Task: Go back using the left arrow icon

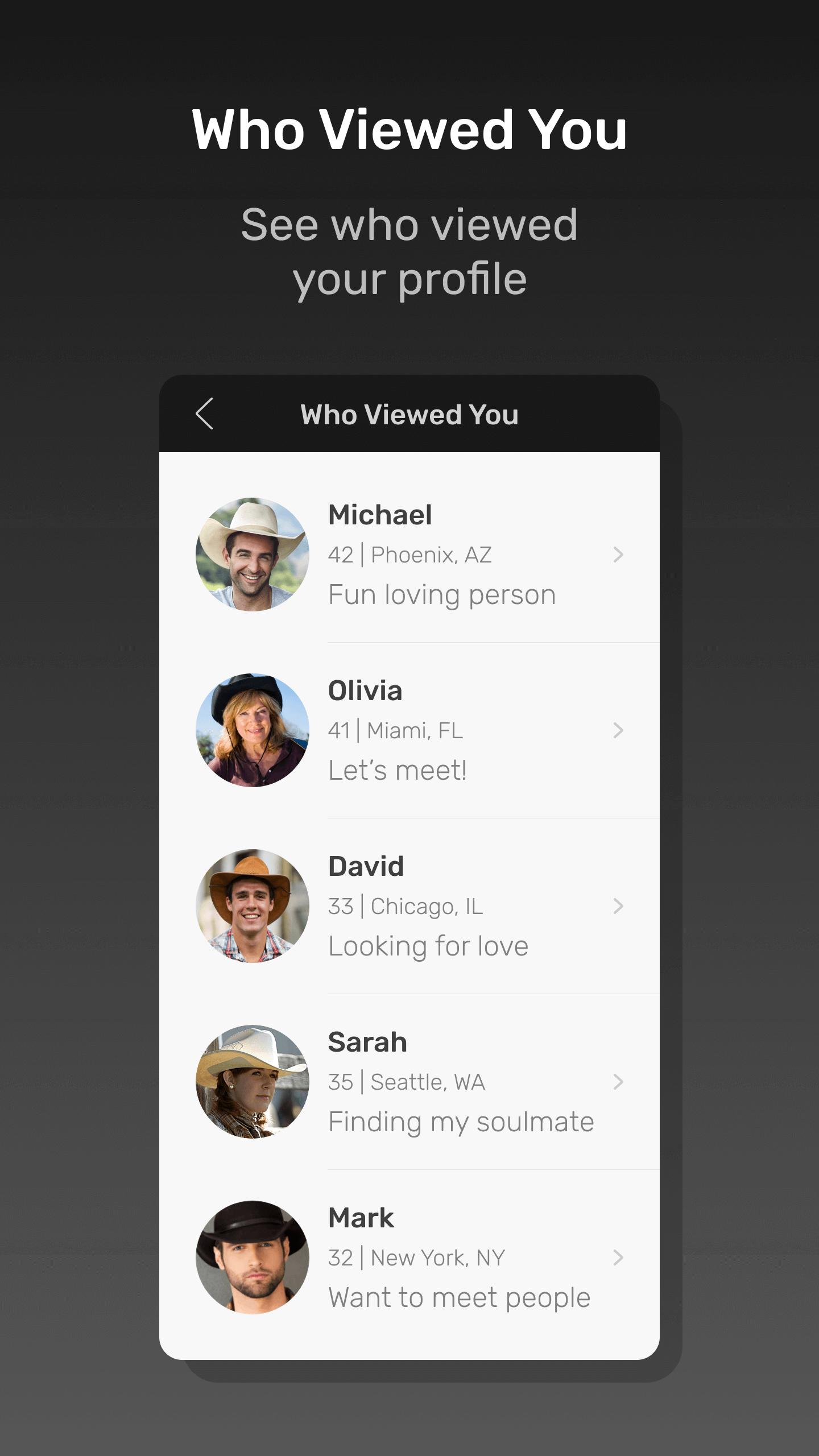Action: [x=204, y=413]
